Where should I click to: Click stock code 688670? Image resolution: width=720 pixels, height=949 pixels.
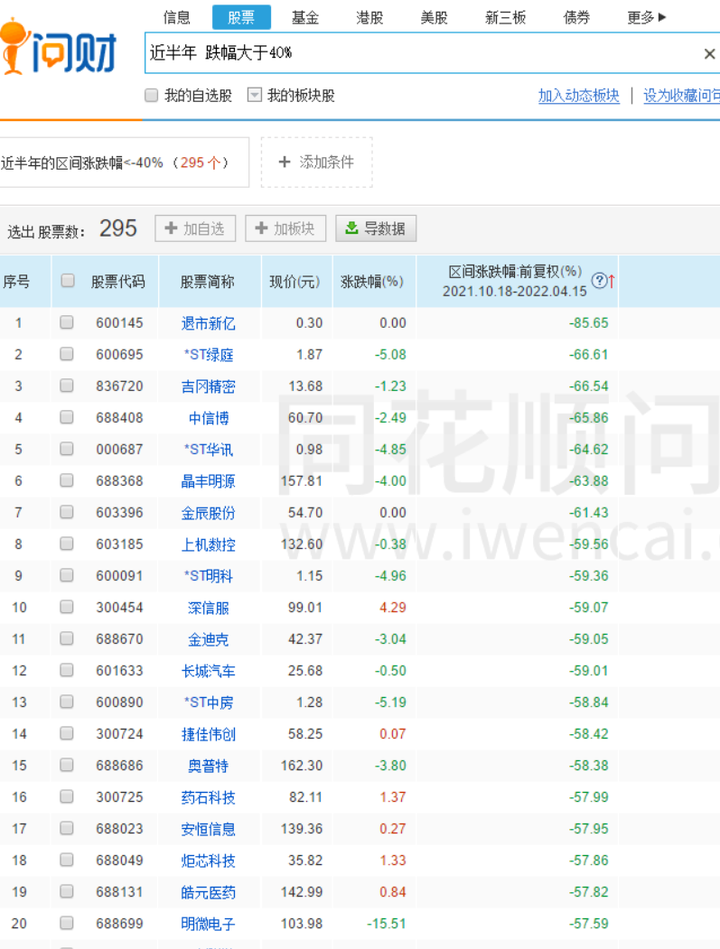point(119,639)
